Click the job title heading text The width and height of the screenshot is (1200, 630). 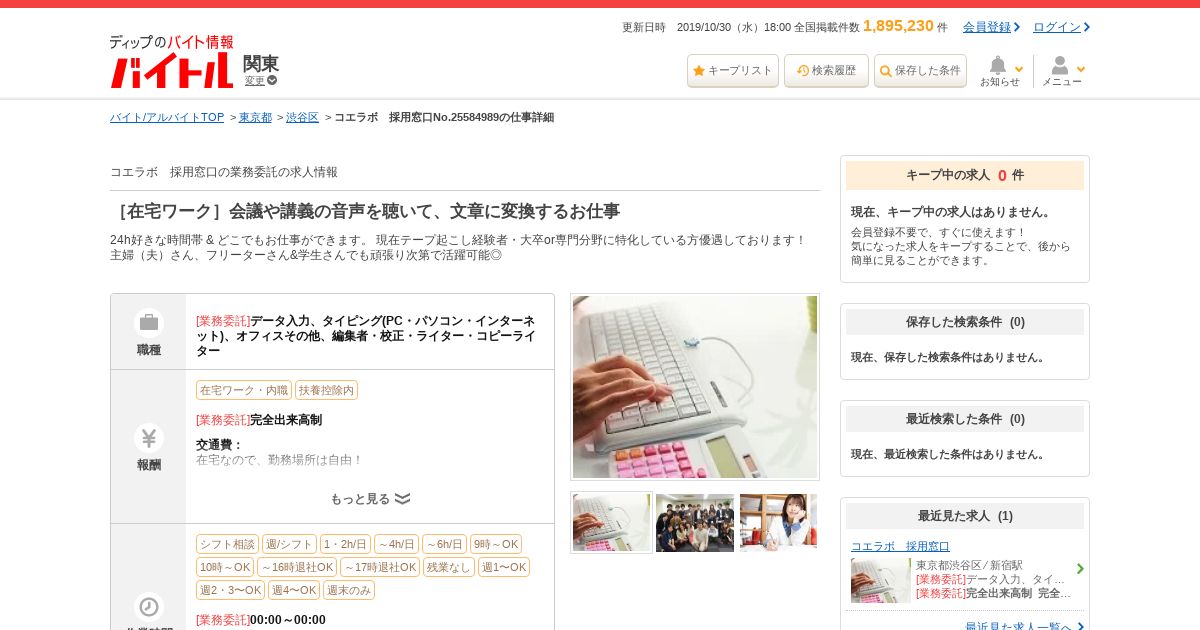pos(366,211)
